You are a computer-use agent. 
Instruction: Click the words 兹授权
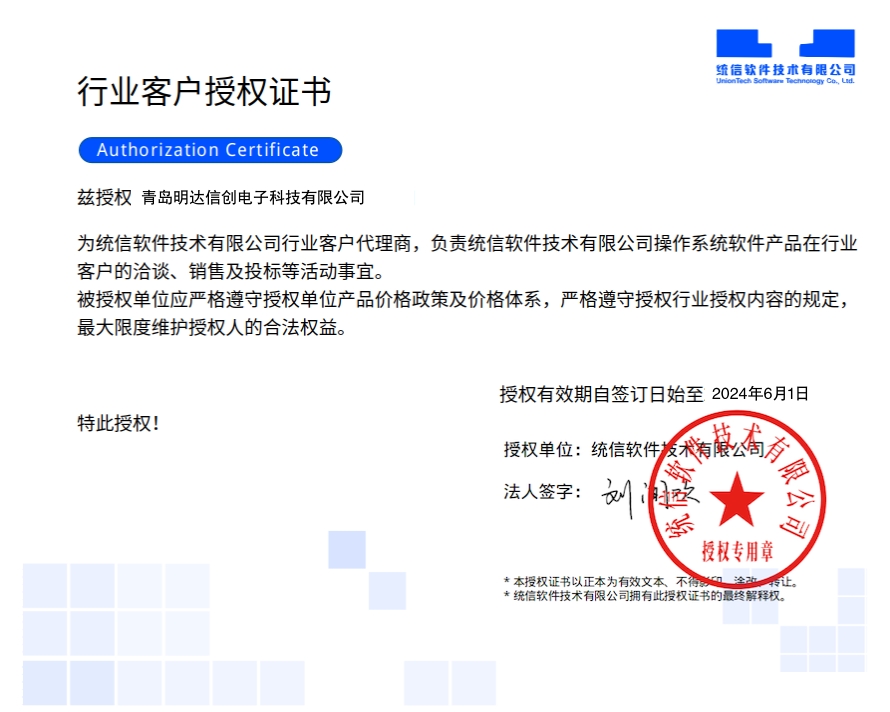[104, 198]
